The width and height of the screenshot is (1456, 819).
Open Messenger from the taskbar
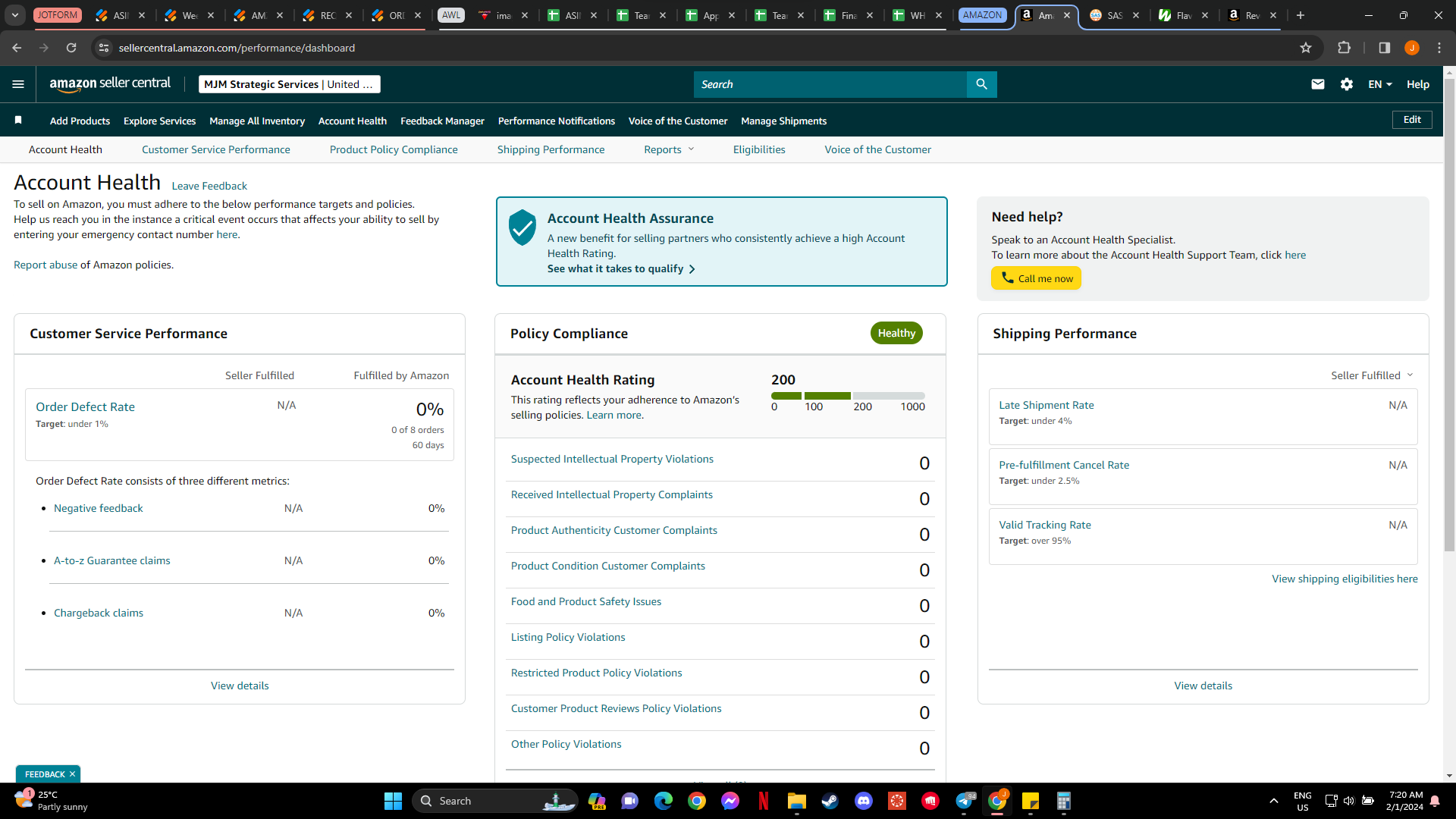point(730,801)
